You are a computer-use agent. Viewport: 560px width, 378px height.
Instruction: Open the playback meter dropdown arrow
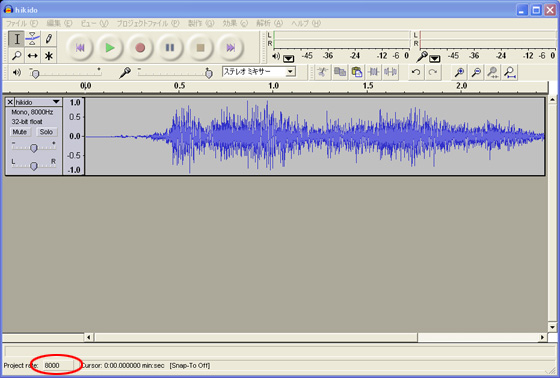coord(289,58)
